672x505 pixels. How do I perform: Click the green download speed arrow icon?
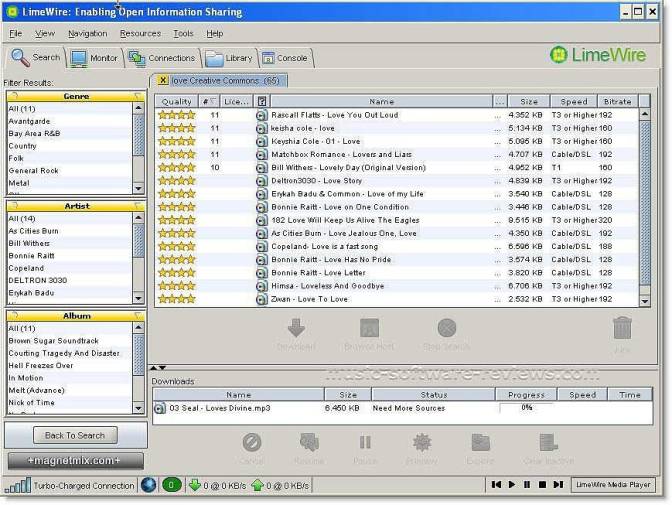[x=195, y=485]
